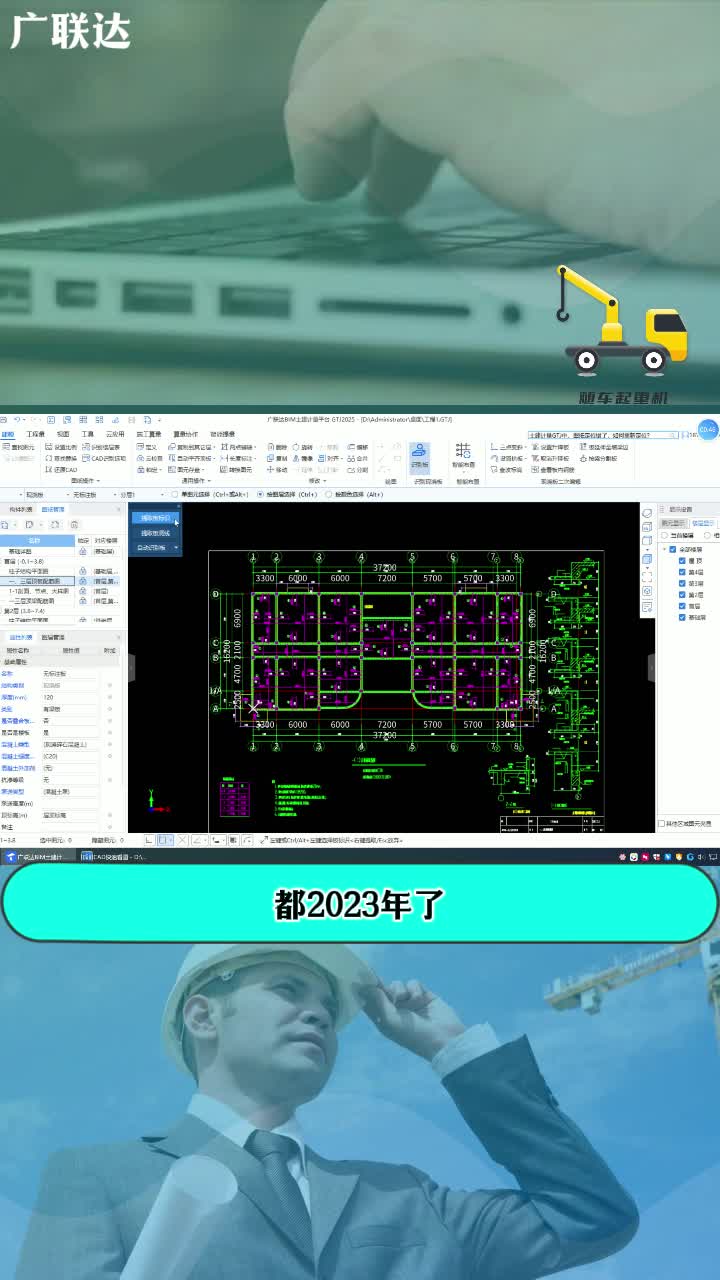Switch to 楼层显示 tab in display settings
The image size is (720, 1280).
coord(703,522)
